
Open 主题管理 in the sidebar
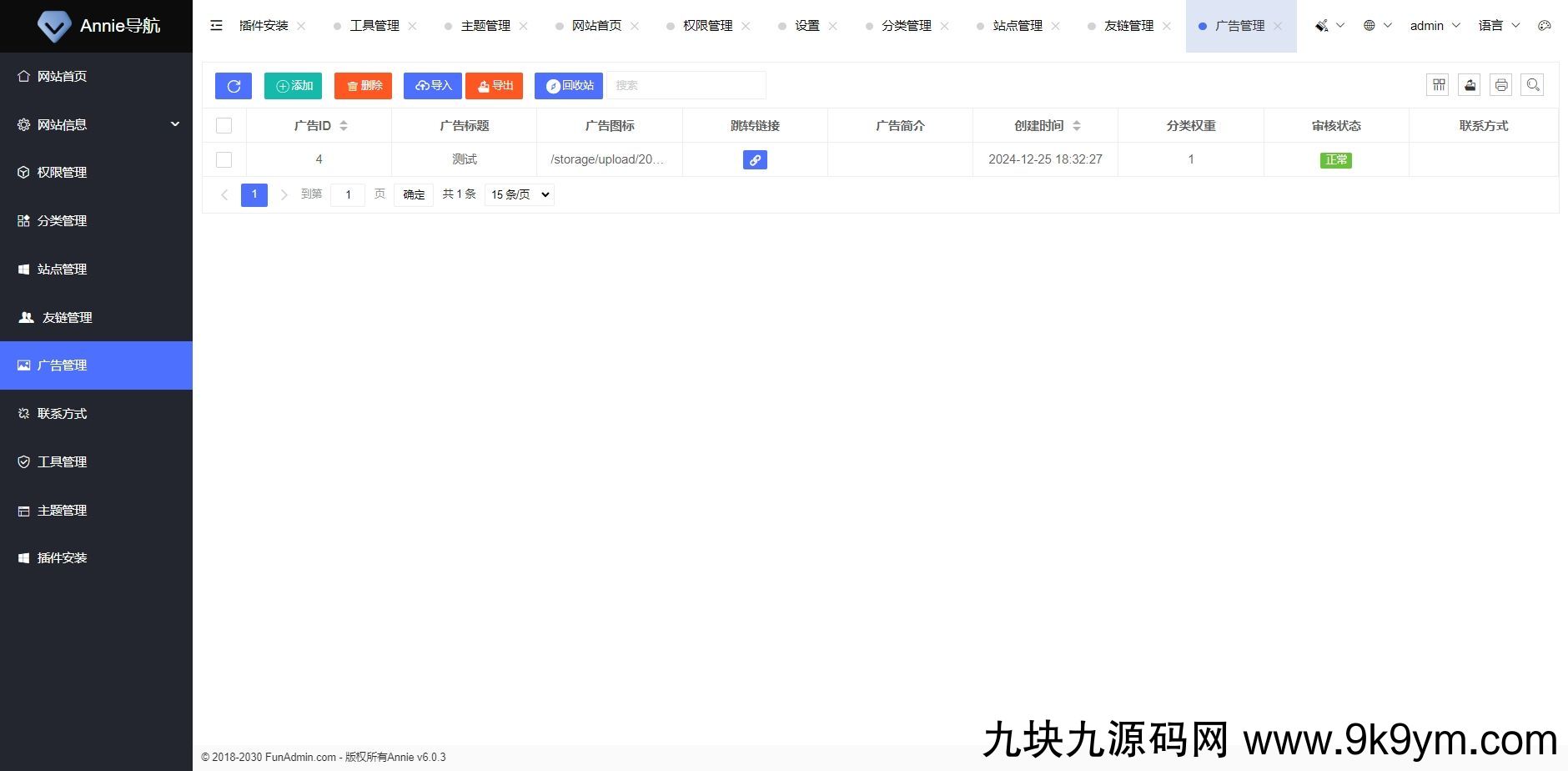96,511
